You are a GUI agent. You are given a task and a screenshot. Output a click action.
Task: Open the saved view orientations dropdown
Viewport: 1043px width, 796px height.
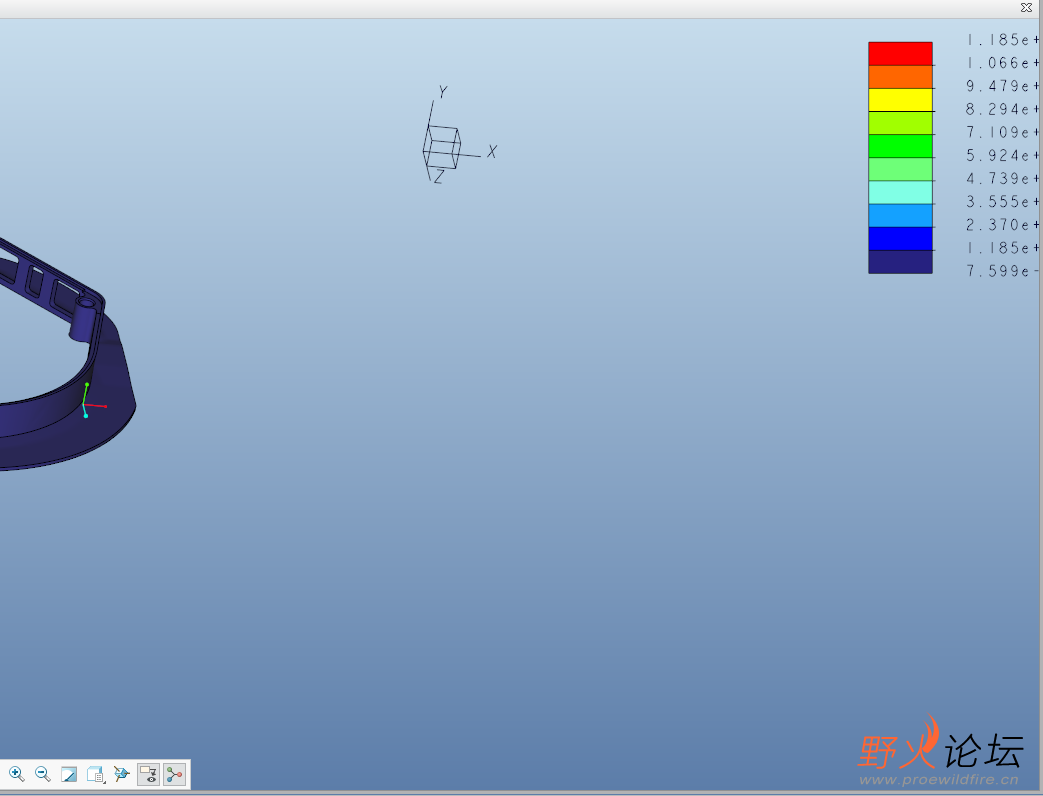point(96,774)
